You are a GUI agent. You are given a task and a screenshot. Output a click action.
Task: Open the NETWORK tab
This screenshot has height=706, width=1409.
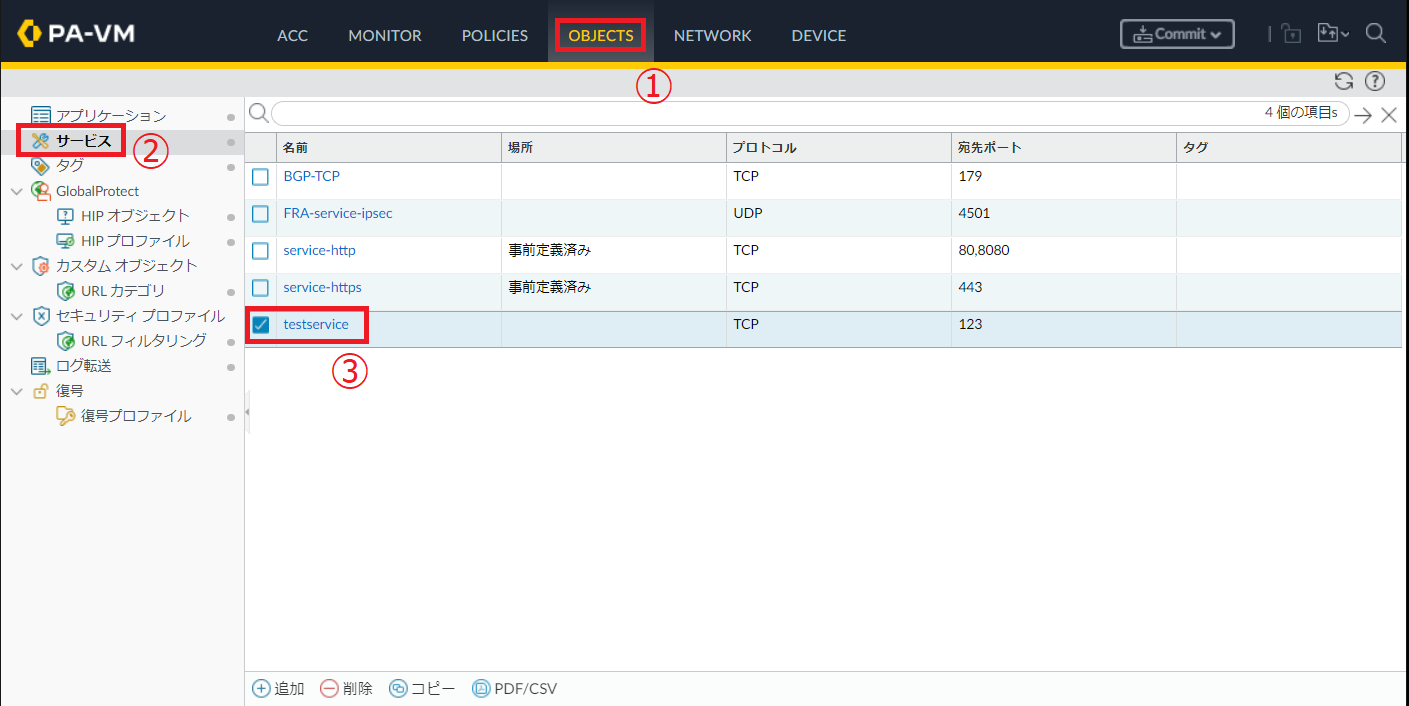coord(712,35)
